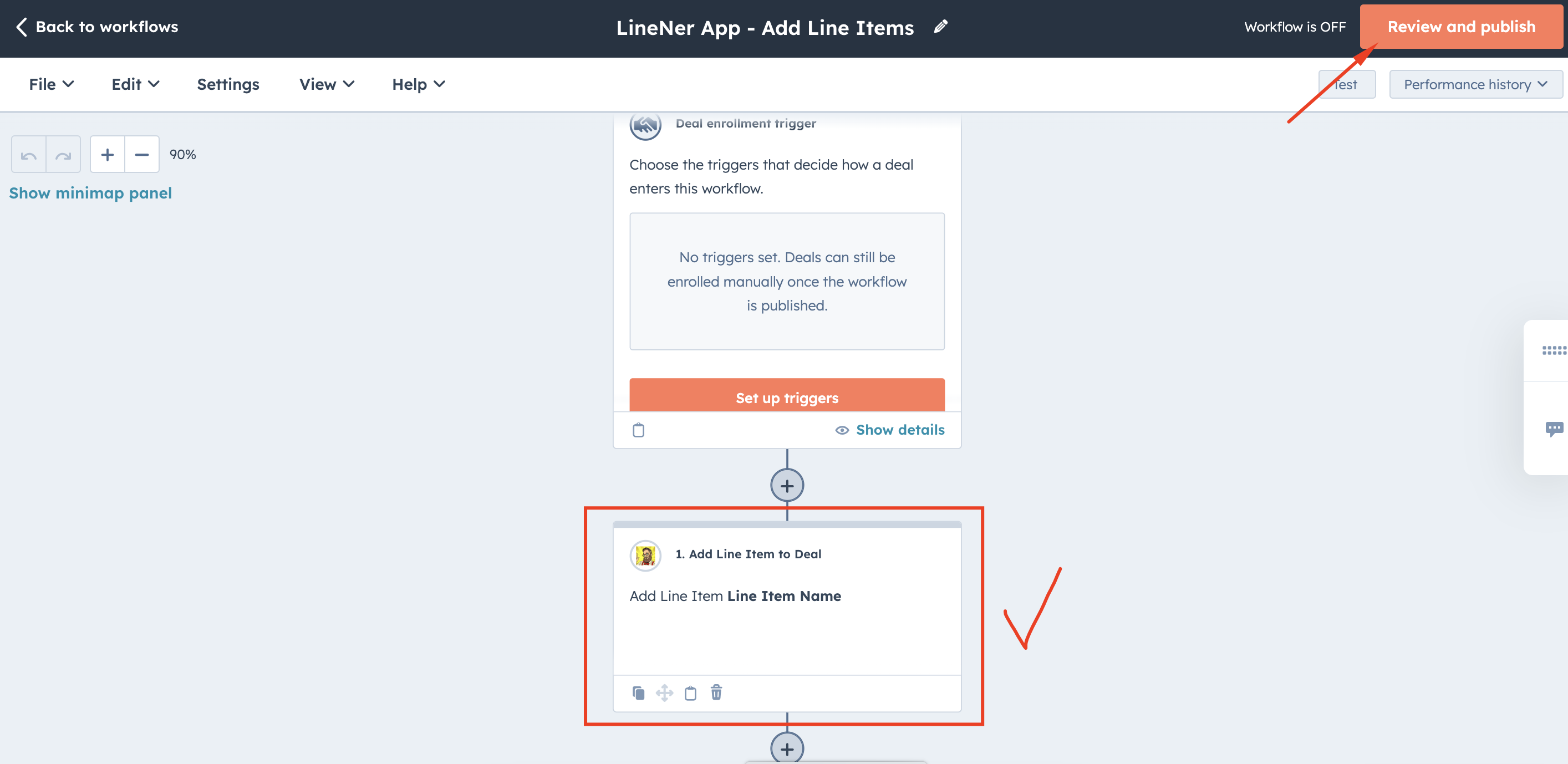The width and height of the screenshot is (1568, 764).
Task: Click the undo arrow icon
Action: (x=29, y=153)
